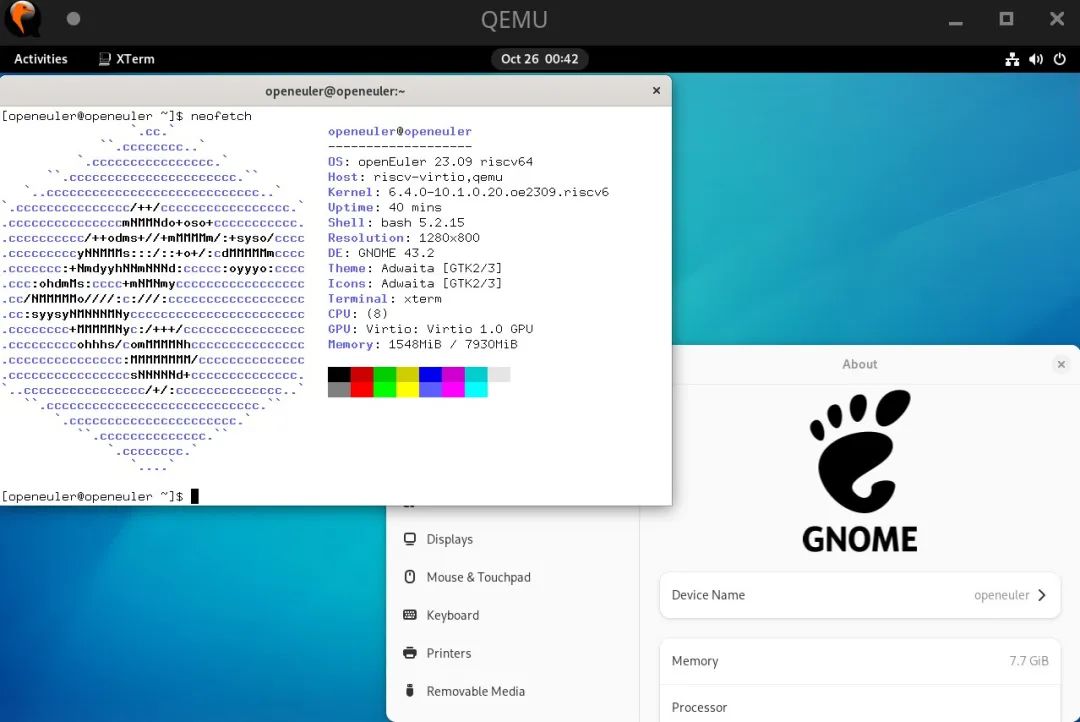The height and width of the screenshot is (722, 1080).
Task: Click the Removable Media USB icon
Action: (410, 691)
